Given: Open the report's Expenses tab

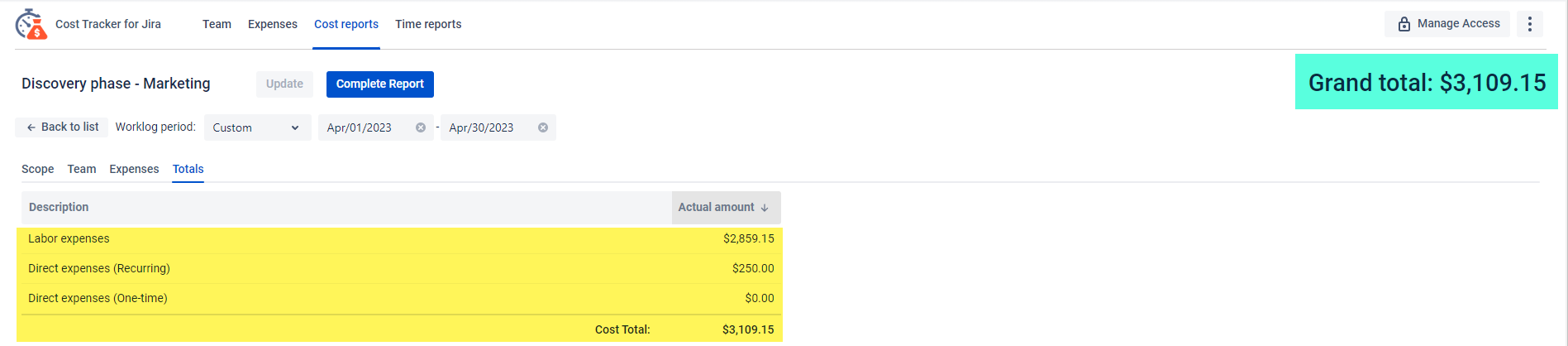Looking at the screenshot, I should [x=134, y=169].
